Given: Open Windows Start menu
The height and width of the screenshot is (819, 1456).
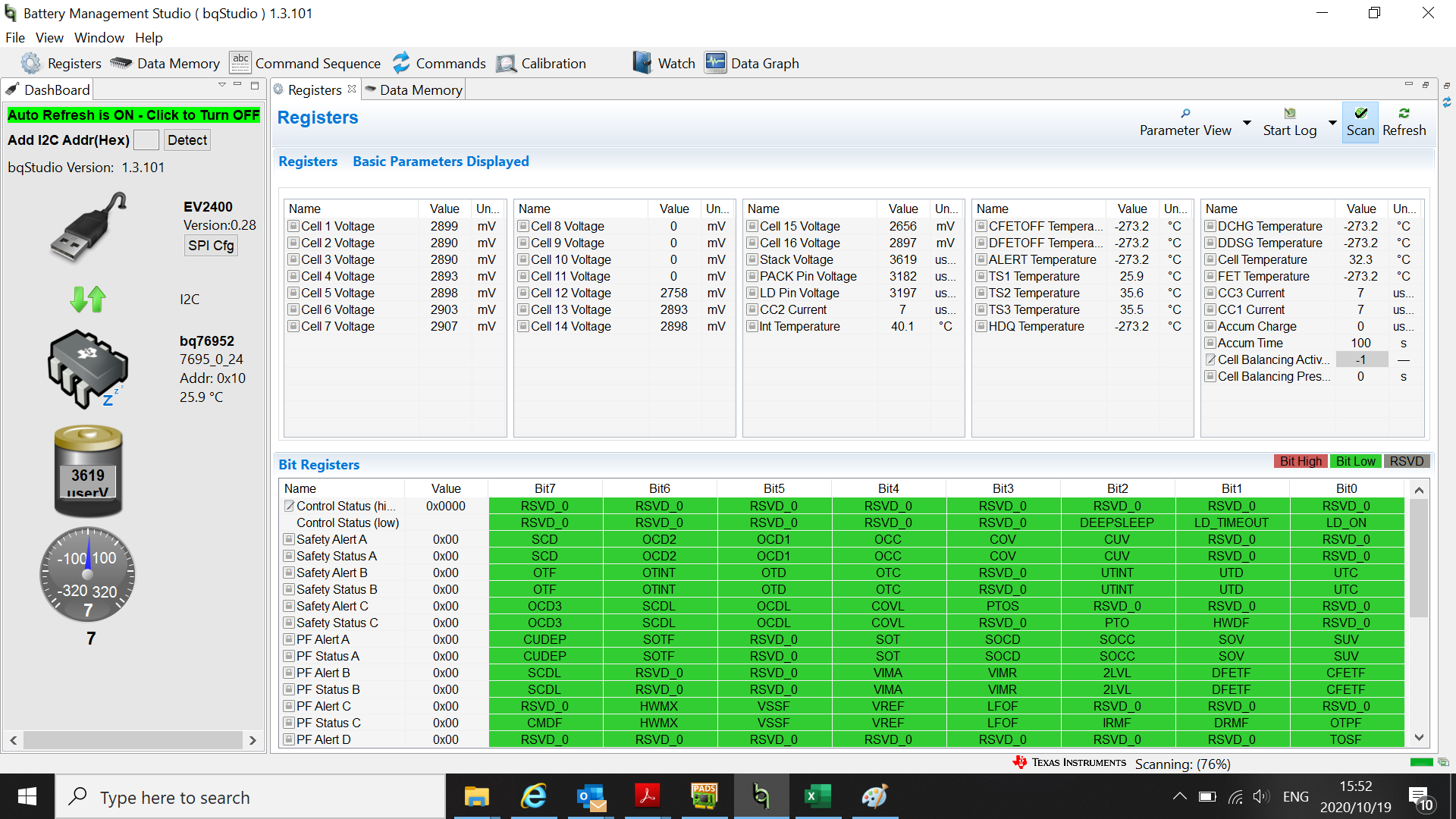Looking at the screenshot, I should (27, 796).
